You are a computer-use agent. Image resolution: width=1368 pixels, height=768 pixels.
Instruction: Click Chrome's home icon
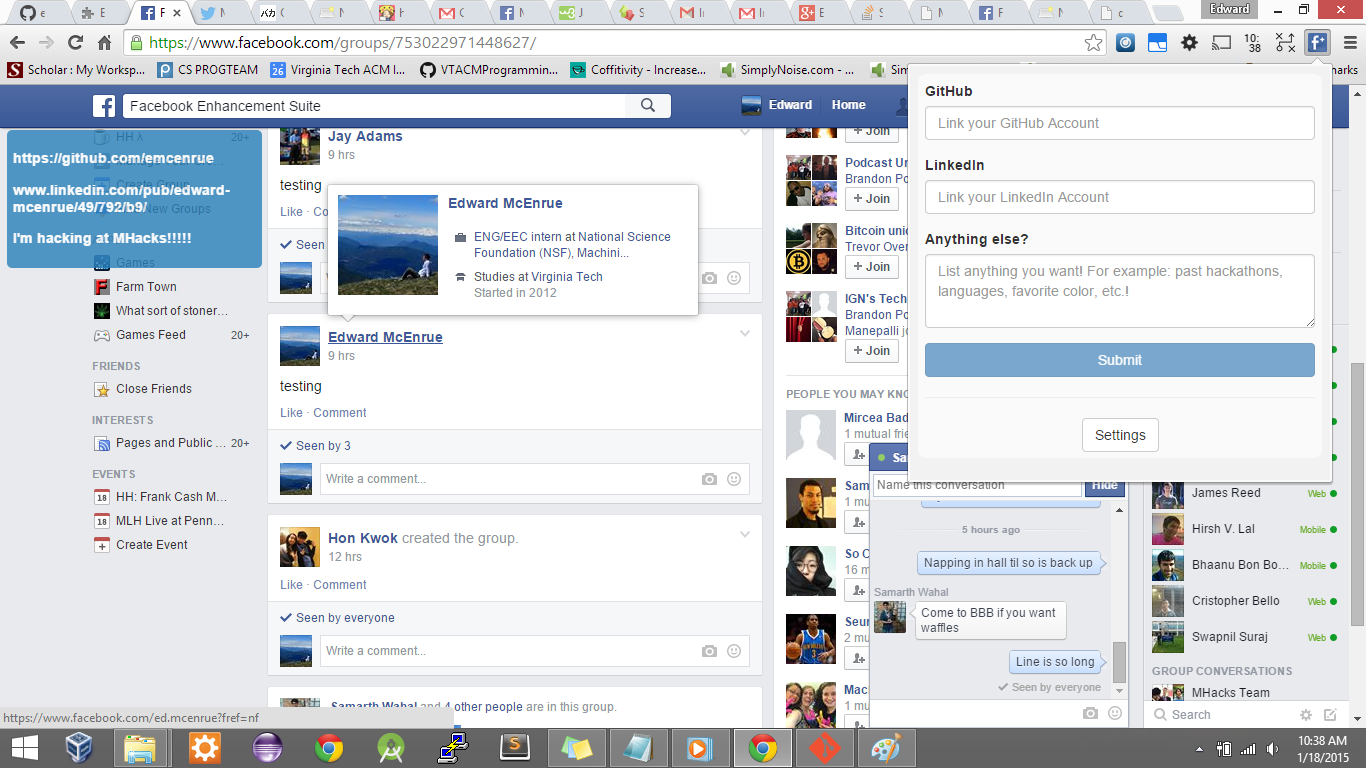[104, 42]
